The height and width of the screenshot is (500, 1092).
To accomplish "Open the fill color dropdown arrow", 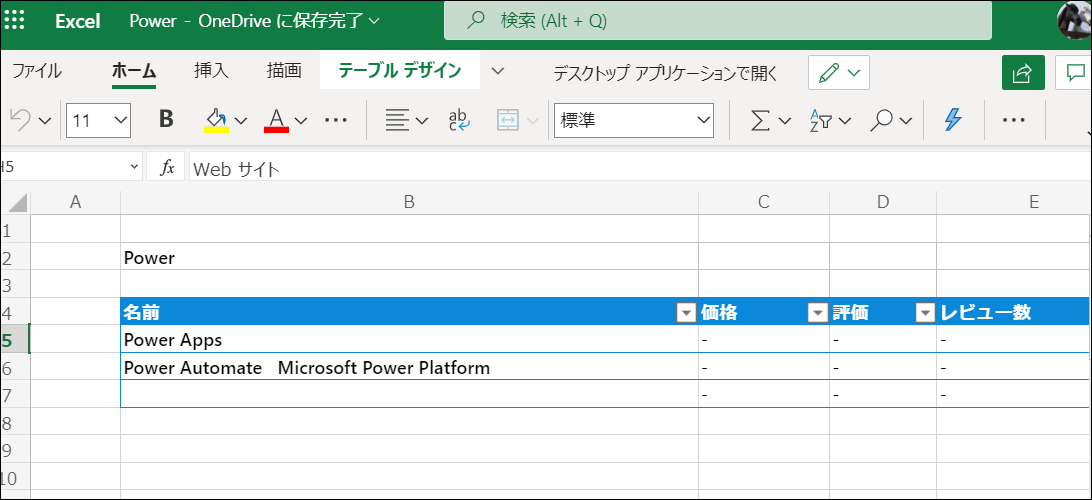I will click(x=241, y=120).
